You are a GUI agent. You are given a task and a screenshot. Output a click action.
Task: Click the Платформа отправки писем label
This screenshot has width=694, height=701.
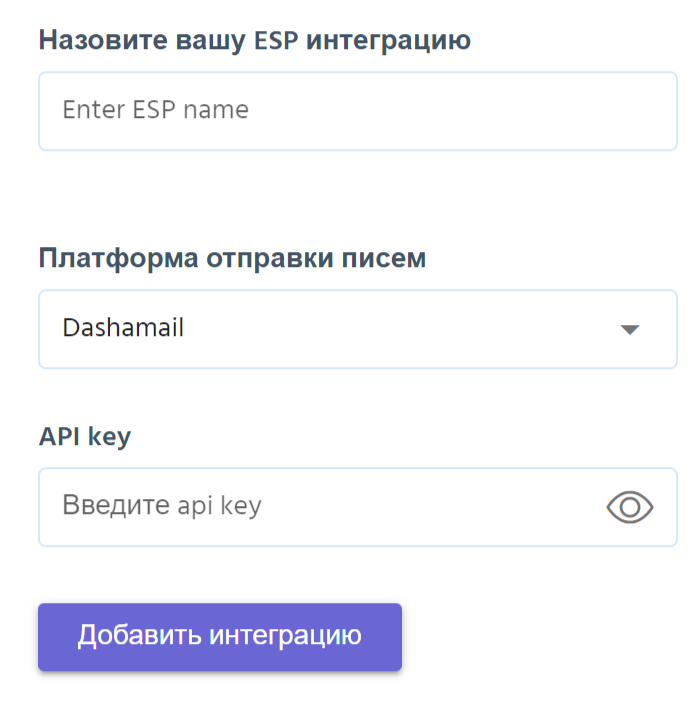click(x=232, y=258)
